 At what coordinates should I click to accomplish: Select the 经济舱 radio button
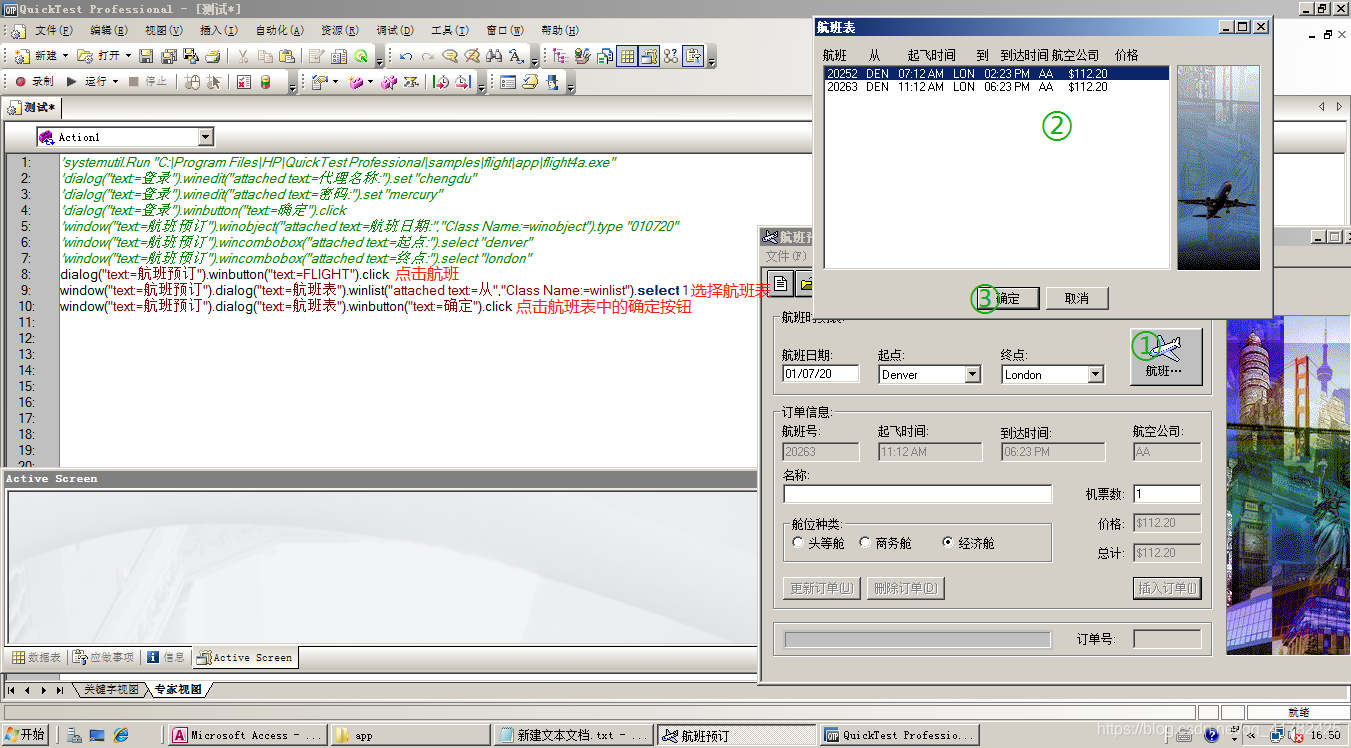pyautogui.click(x=948, y=543)
